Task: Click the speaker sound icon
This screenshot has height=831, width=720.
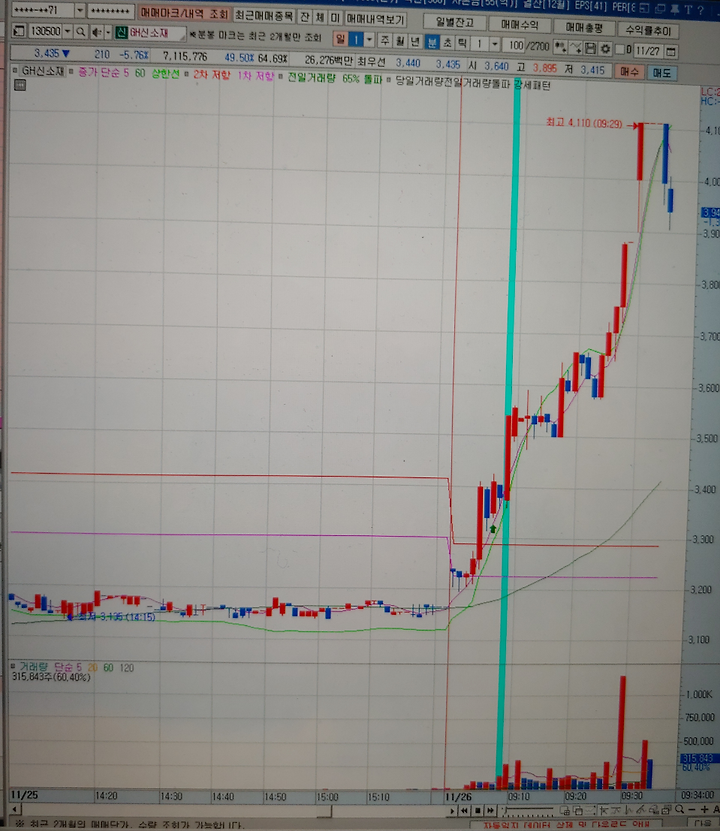Action: tap(96, 33)
